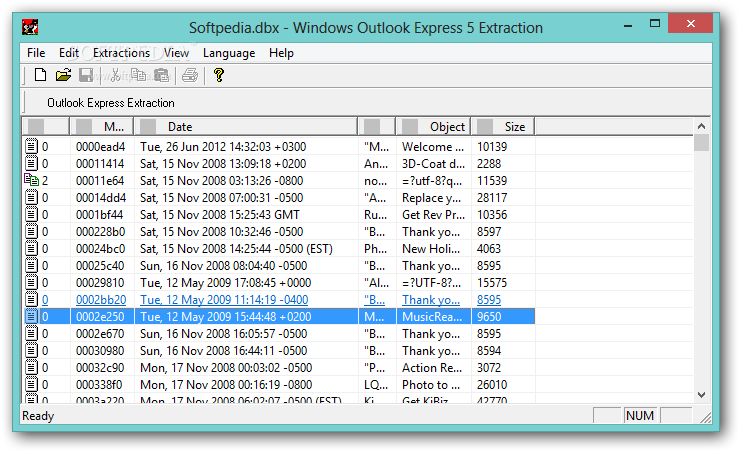740x452 pixels.
Task: Click the Open folder toolbar icon
Action: (63, 75)
